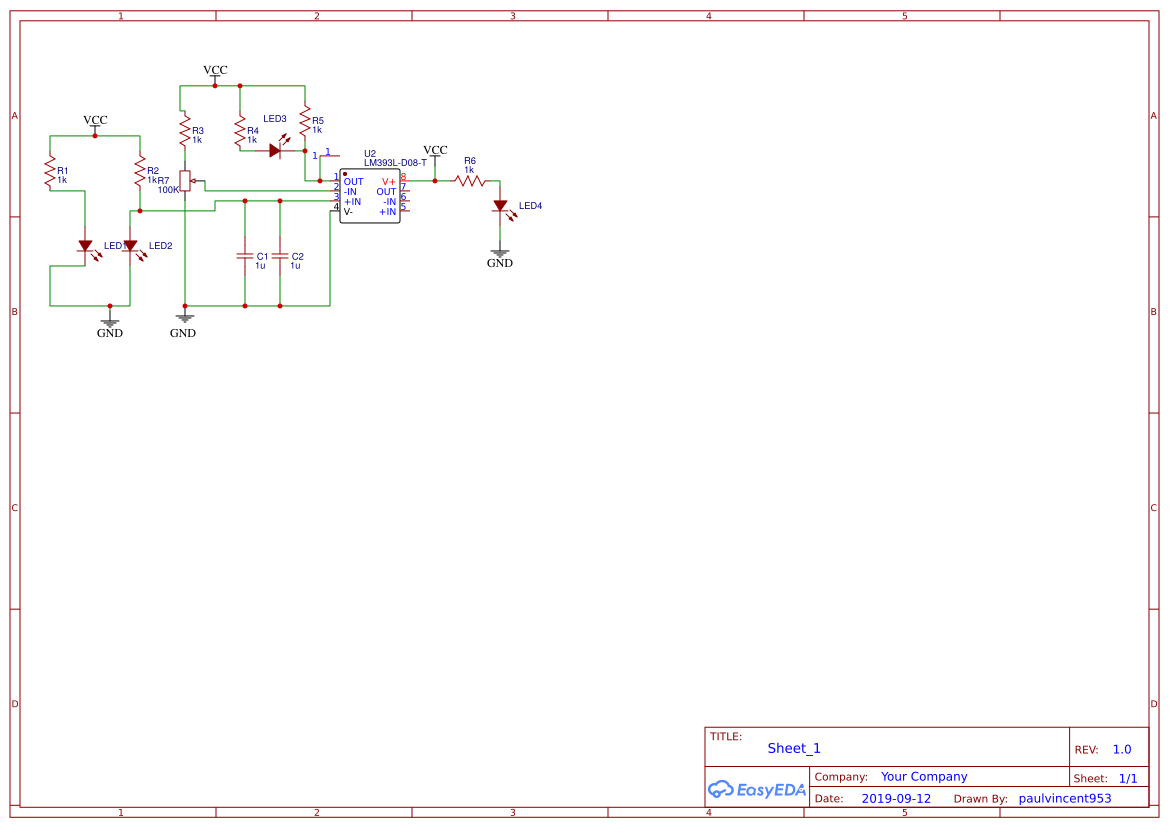
Task: Select resistor R1 in the schematic
Action: click(x=49, y=172)
